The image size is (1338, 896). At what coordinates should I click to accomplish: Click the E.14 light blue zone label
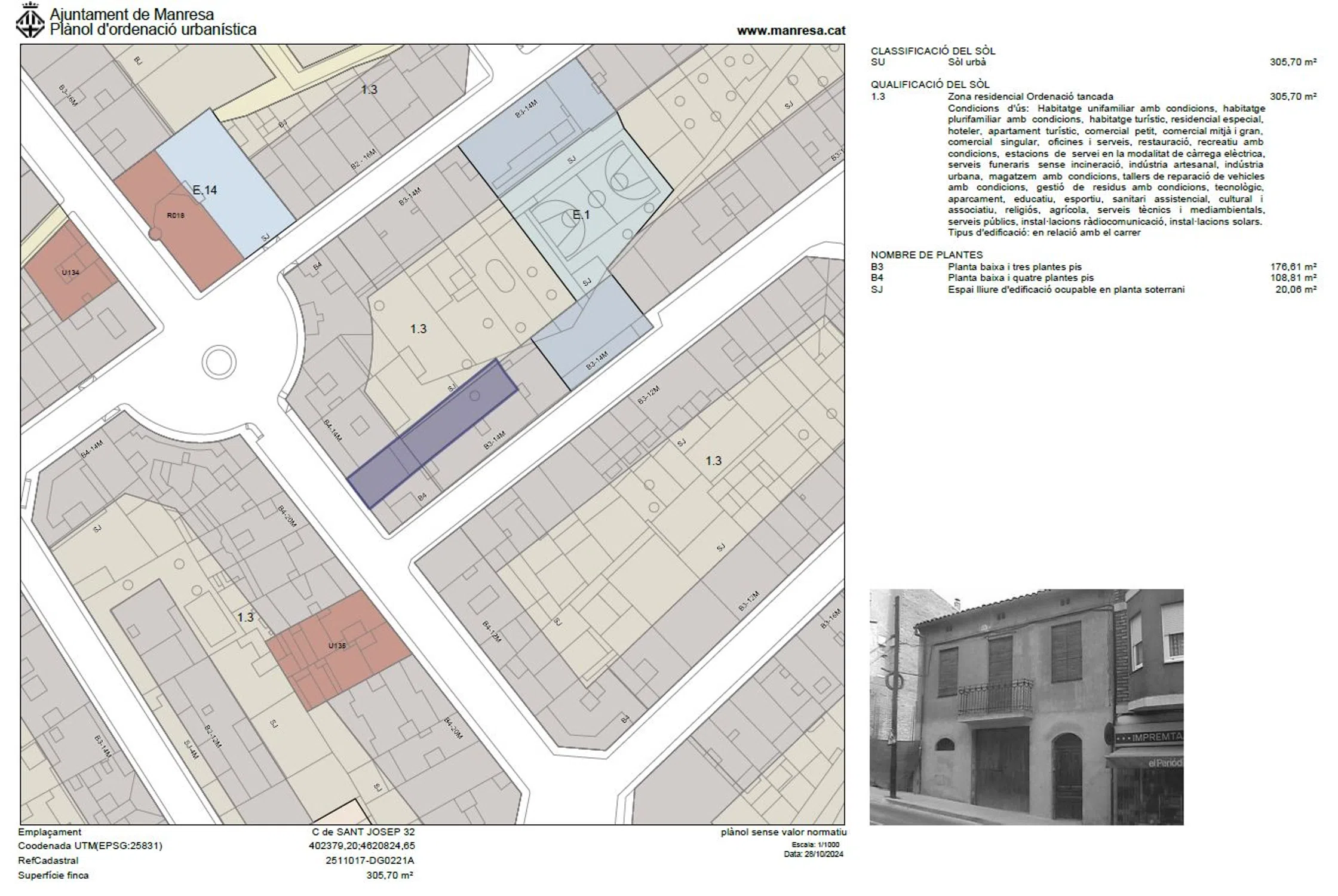(x=205, y=191)
